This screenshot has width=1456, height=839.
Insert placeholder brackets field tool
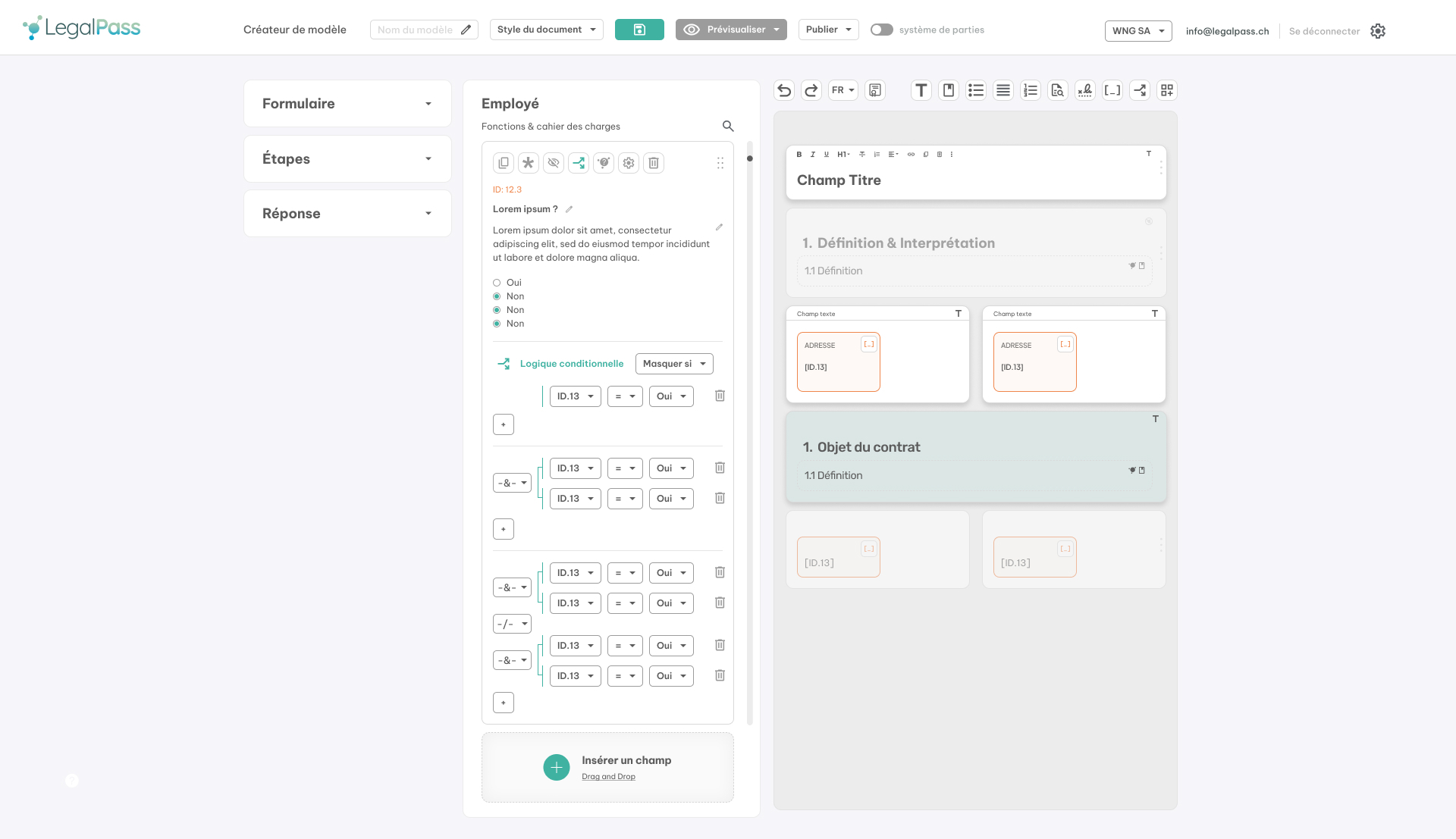coord(1112,91)
